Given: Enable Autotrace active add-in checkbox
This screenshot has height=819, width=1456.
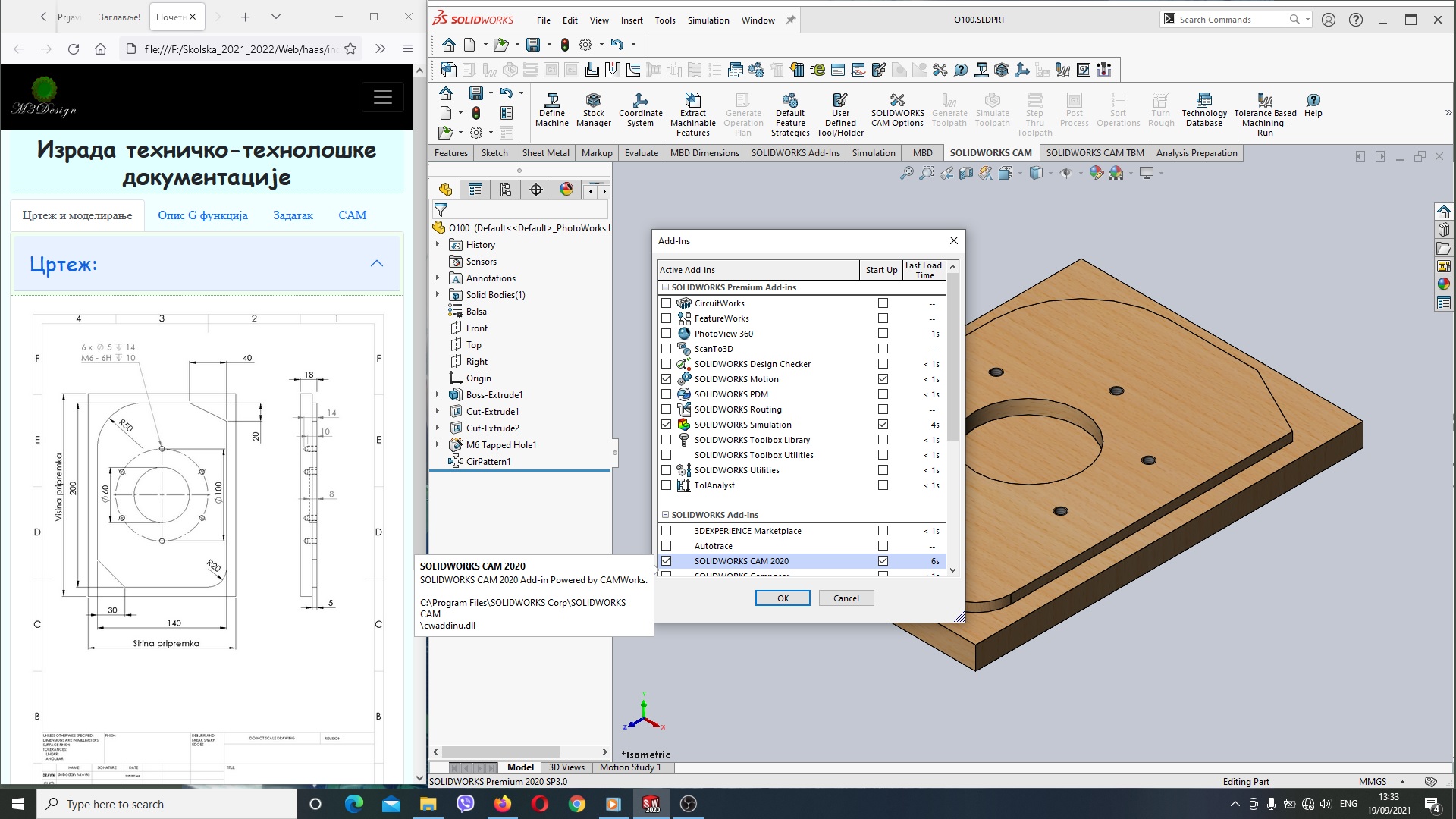Looking at the screenshot, I should coord(667,546).
